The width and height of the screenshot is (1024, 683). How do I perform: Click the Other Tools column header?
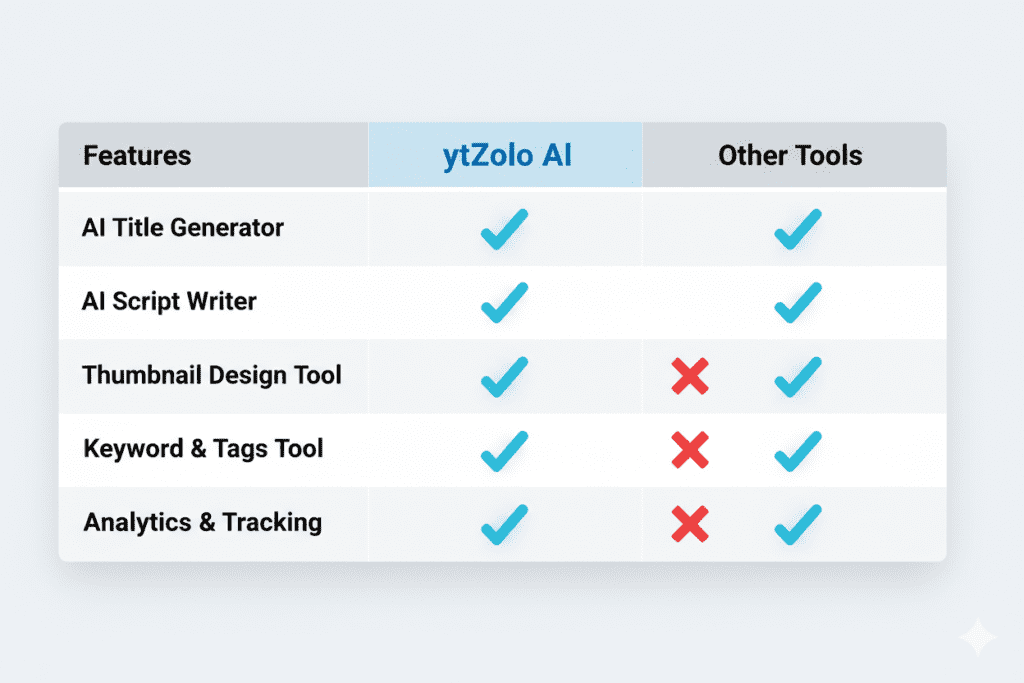tap(790, 156)
